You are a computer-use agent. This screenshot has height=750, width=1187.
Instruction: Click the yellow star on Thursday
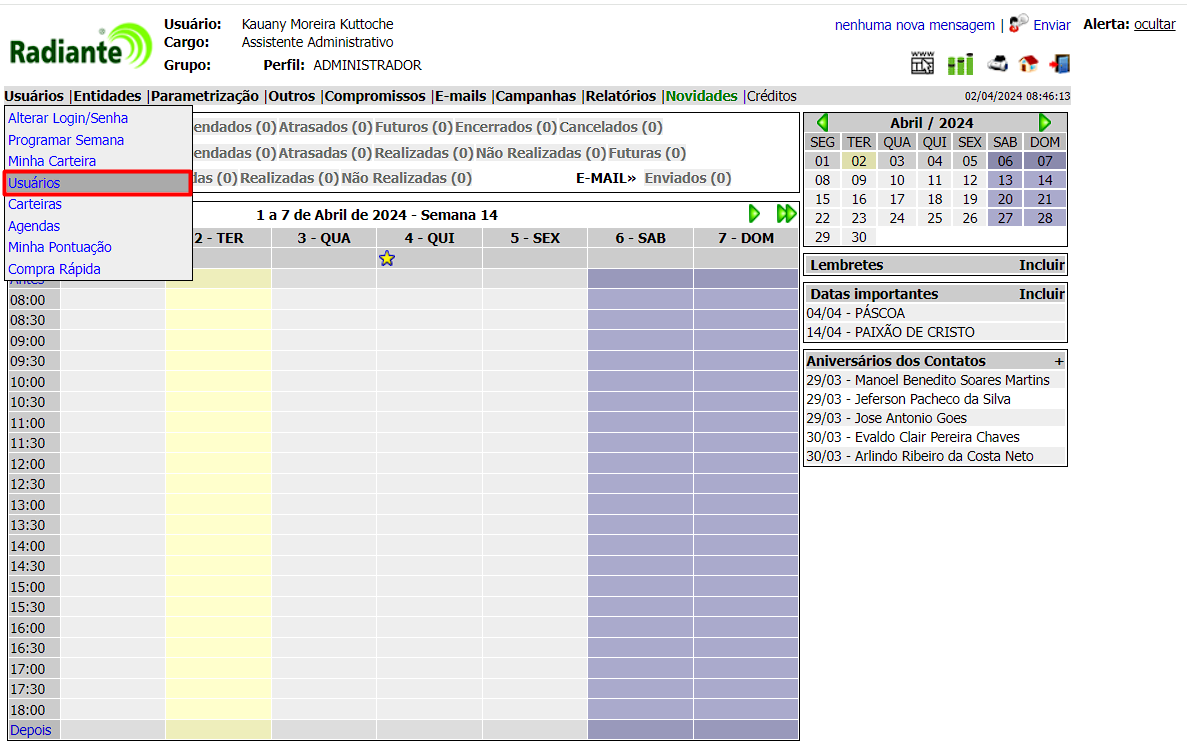tap(387, 259)
